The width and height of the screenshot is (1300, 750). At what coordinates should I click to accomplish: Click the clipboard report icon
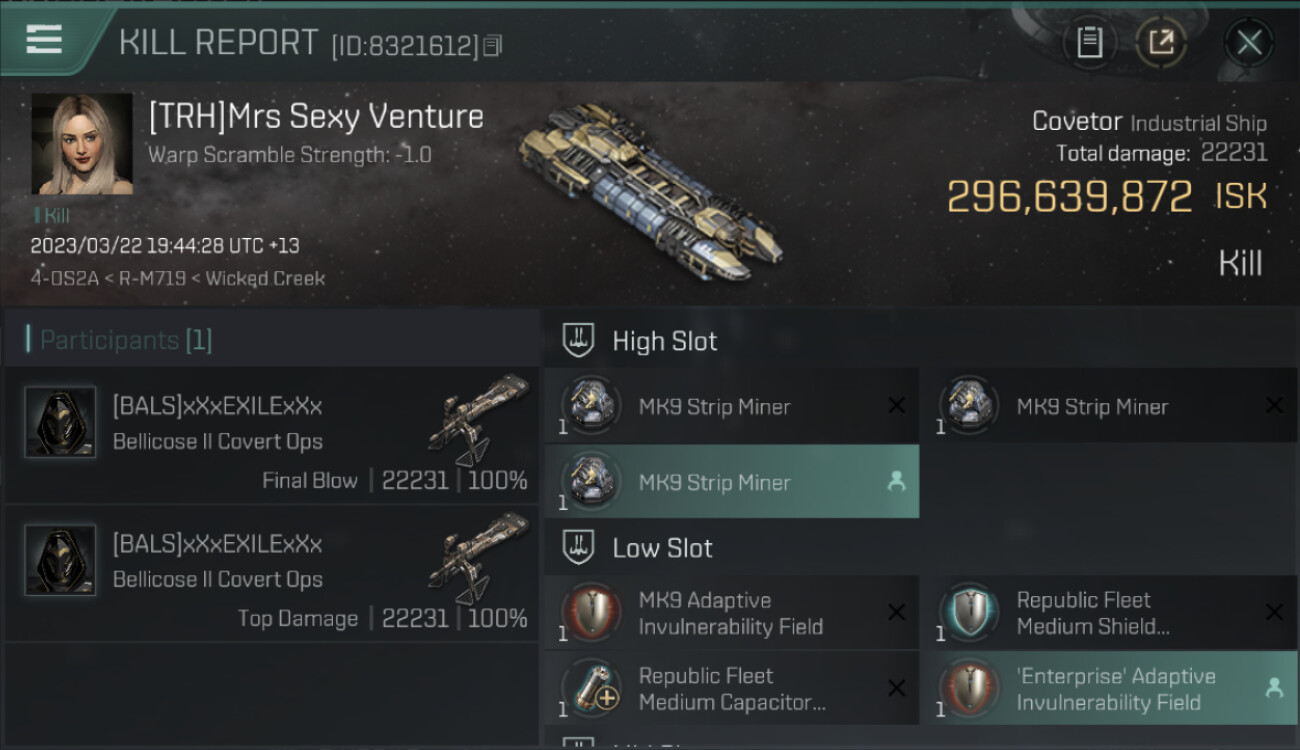(x=1089, y=42)
